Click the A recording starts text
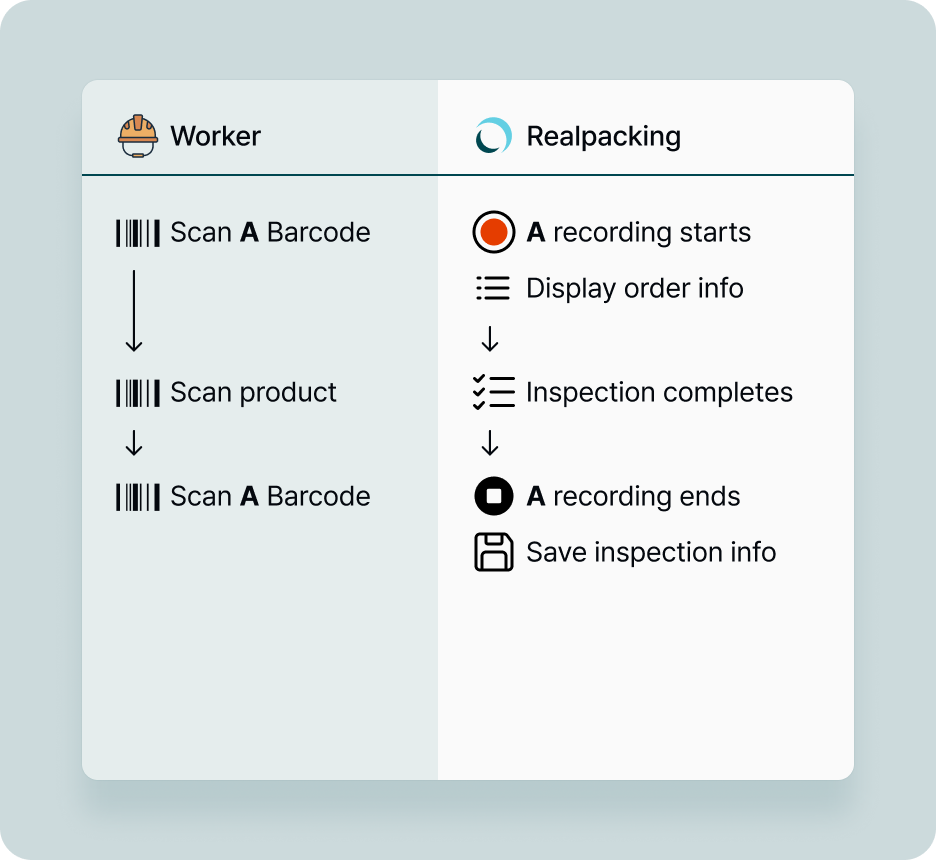The width and height of the screenshot is (936, 860). tap(638, 233)
